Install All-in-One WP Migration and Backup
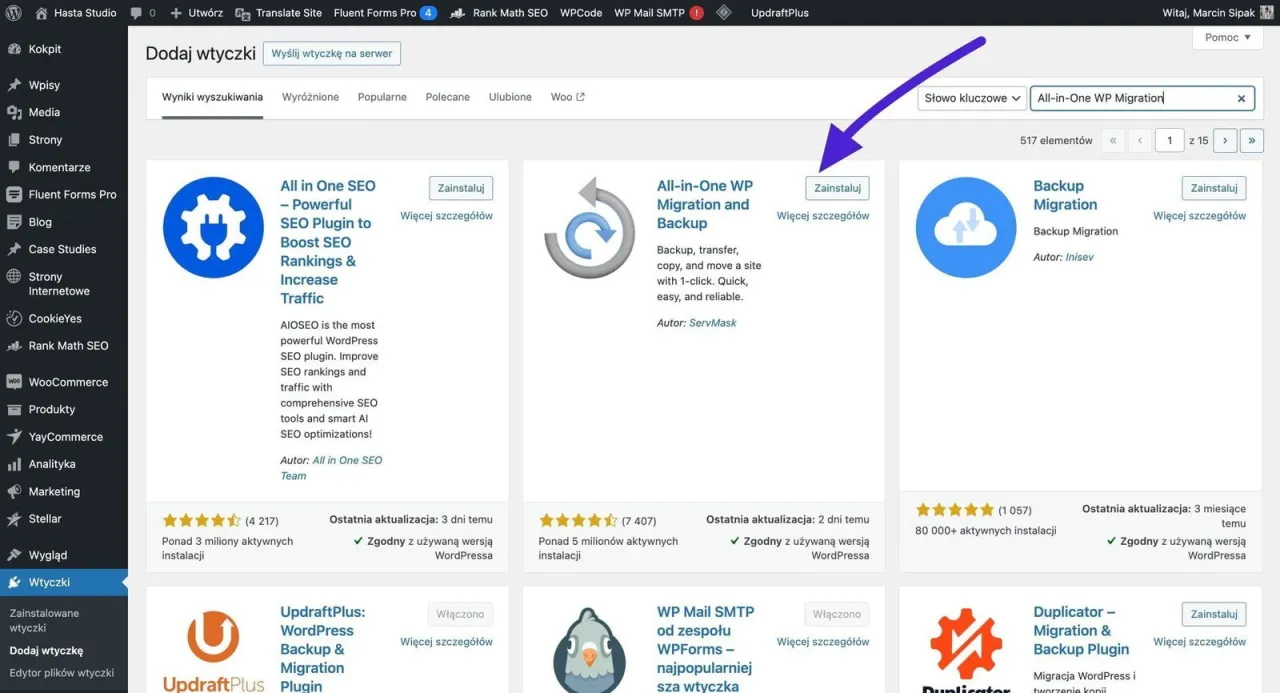Screen dimensions: 1280x693 tap(838, 187)
